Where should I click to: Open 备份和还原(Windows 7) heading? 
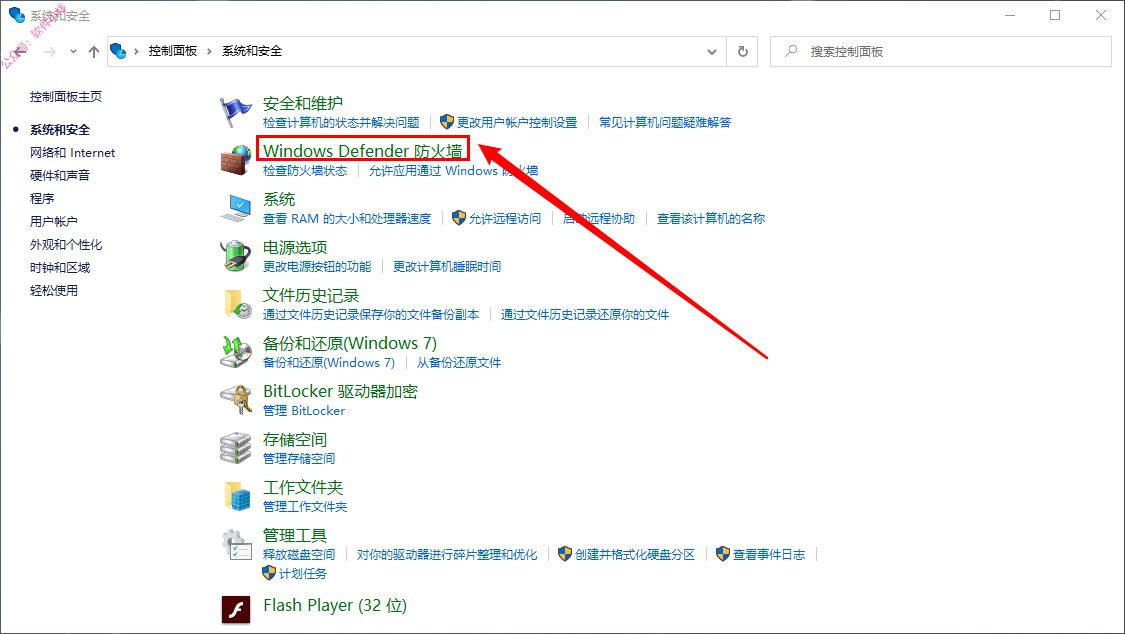(x=350, y=344)
